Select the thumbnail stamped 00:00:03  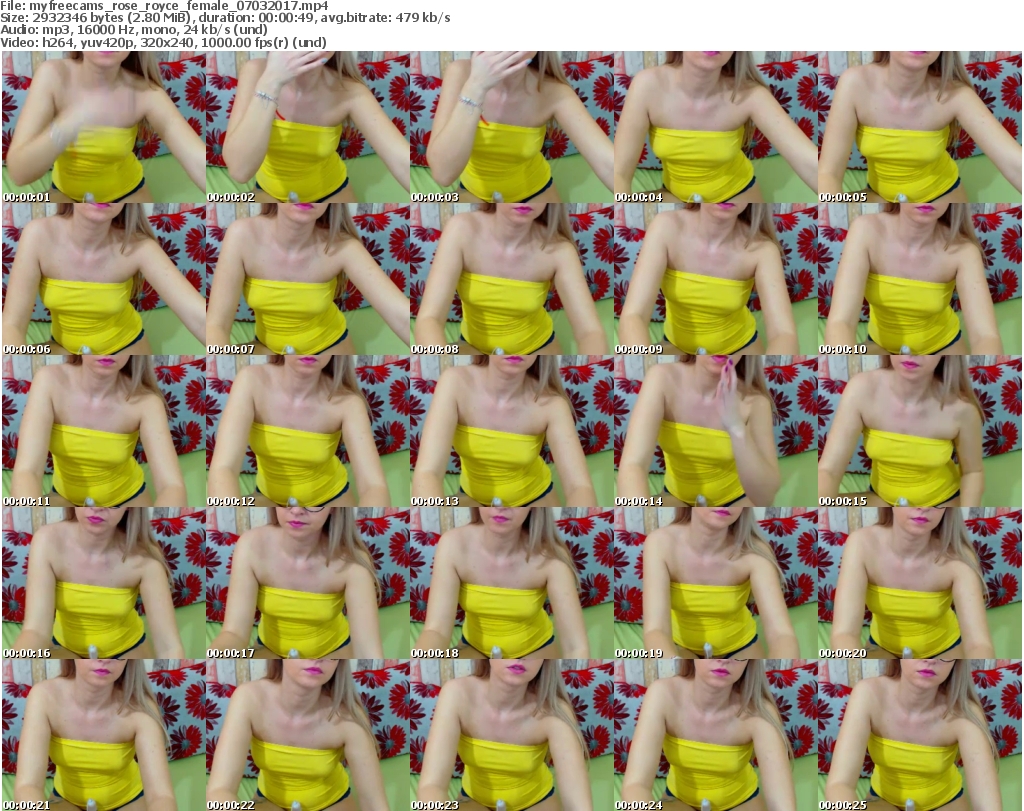[x=511, y=127]
